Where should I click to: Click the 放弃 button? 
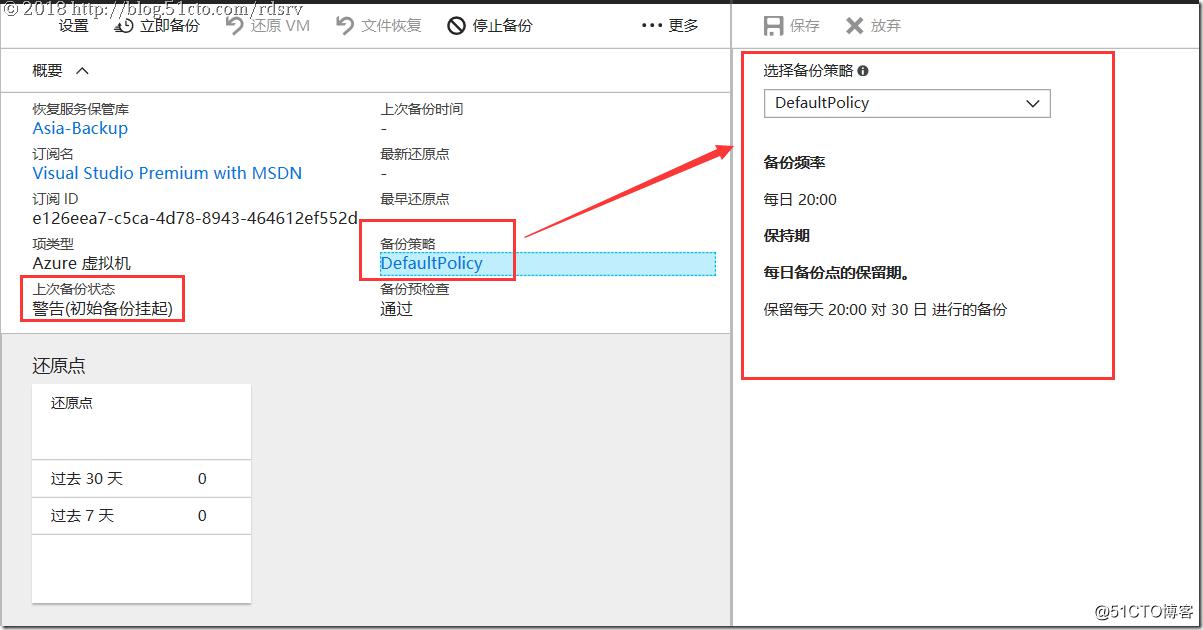tap(874, 26)
